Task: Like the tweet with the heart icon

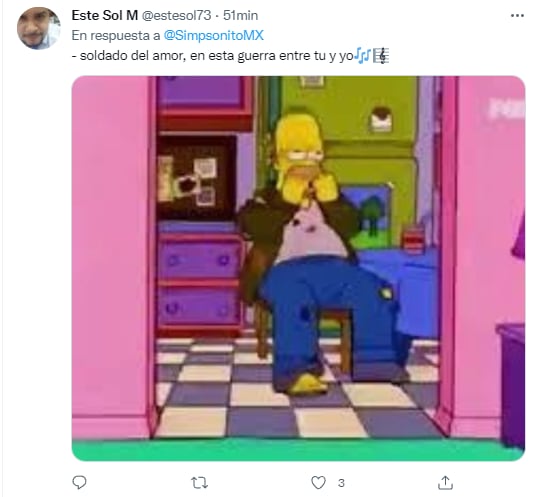Action: point(318,483)
